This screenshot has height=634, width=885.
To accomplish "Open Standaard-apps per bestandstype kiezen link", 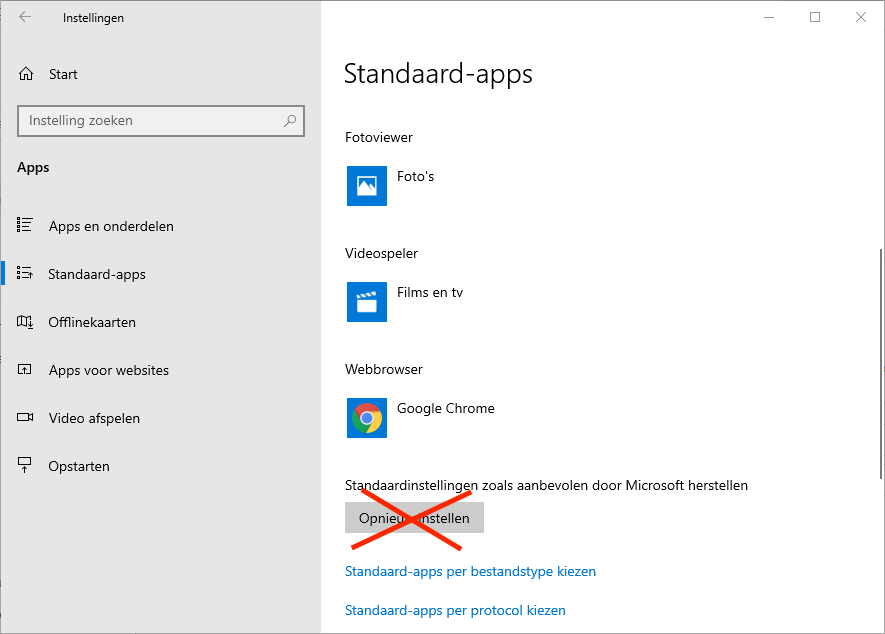I will tap(470, 572).
